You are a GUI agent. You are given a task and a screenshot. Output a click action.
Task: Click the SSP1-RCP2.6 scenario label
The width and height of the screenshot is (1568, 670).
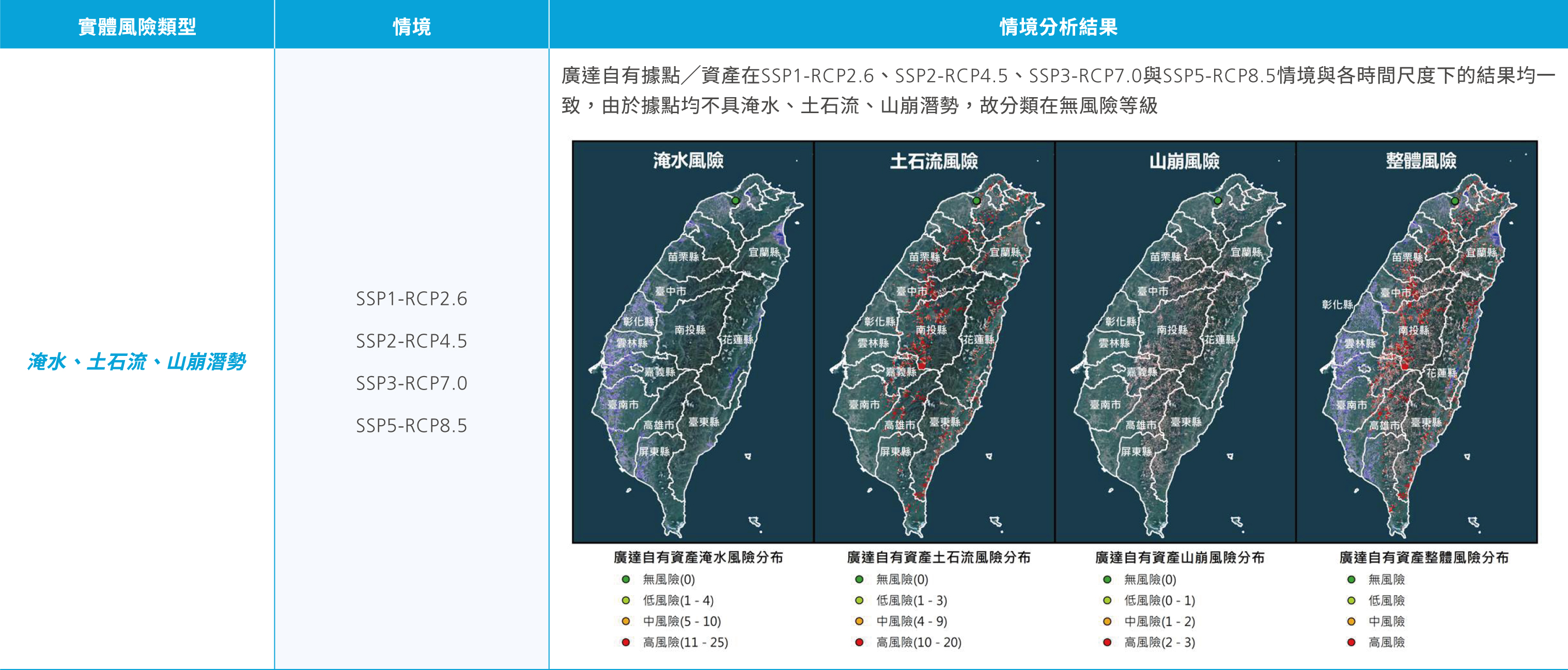[x=413, y=299]
